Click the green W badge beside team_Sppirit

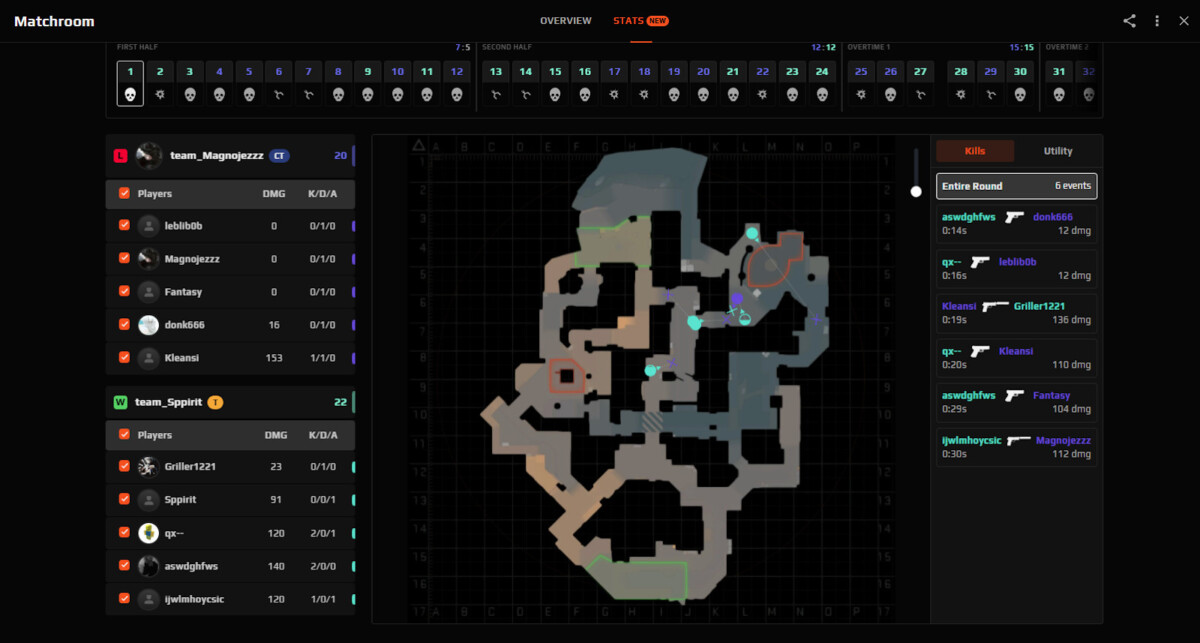[x=120, y=402]
